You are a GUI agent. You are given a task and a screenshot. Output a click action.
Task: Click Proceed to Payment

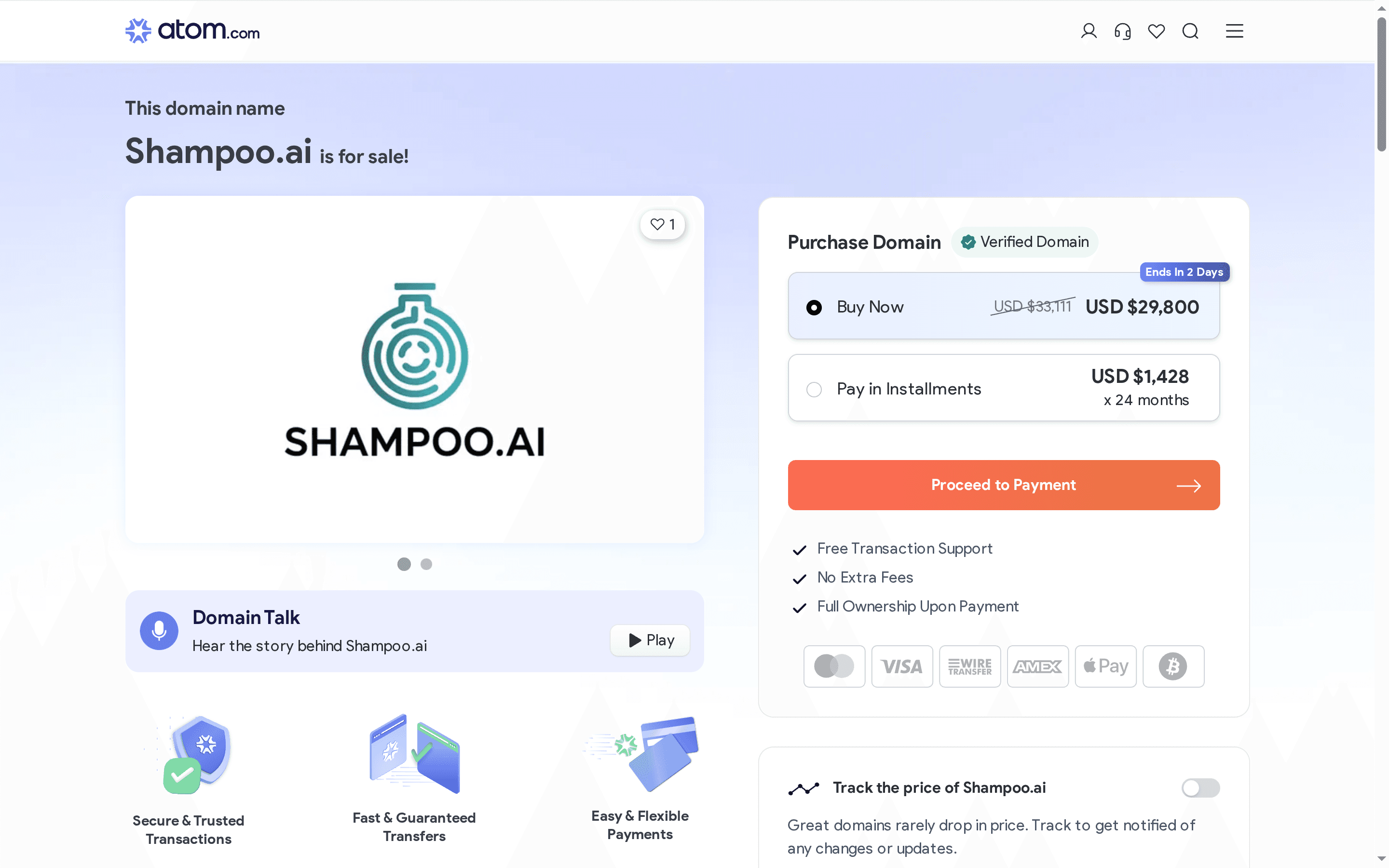click(1003, 485)
